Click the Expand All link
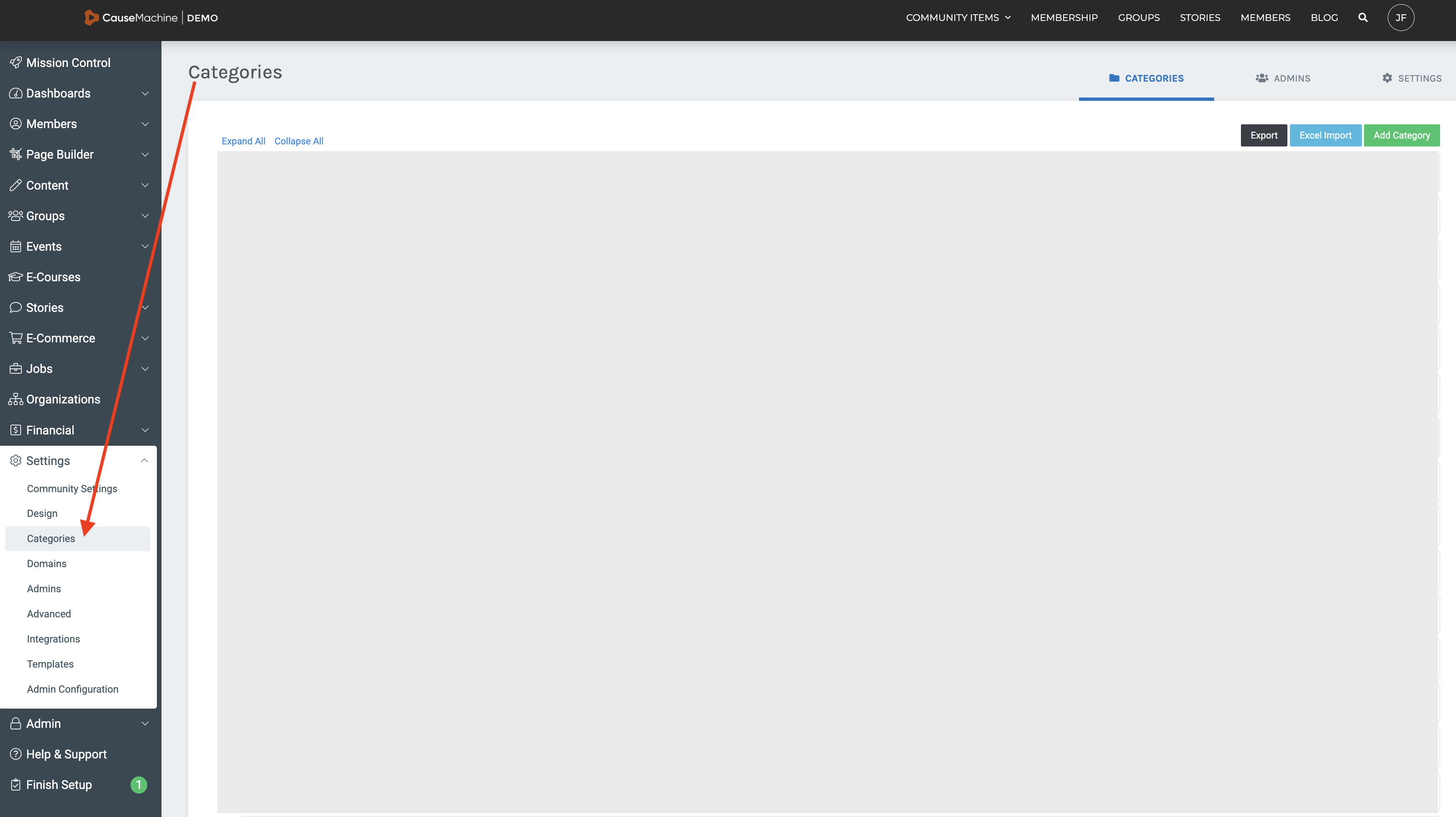 pos(243,141)
